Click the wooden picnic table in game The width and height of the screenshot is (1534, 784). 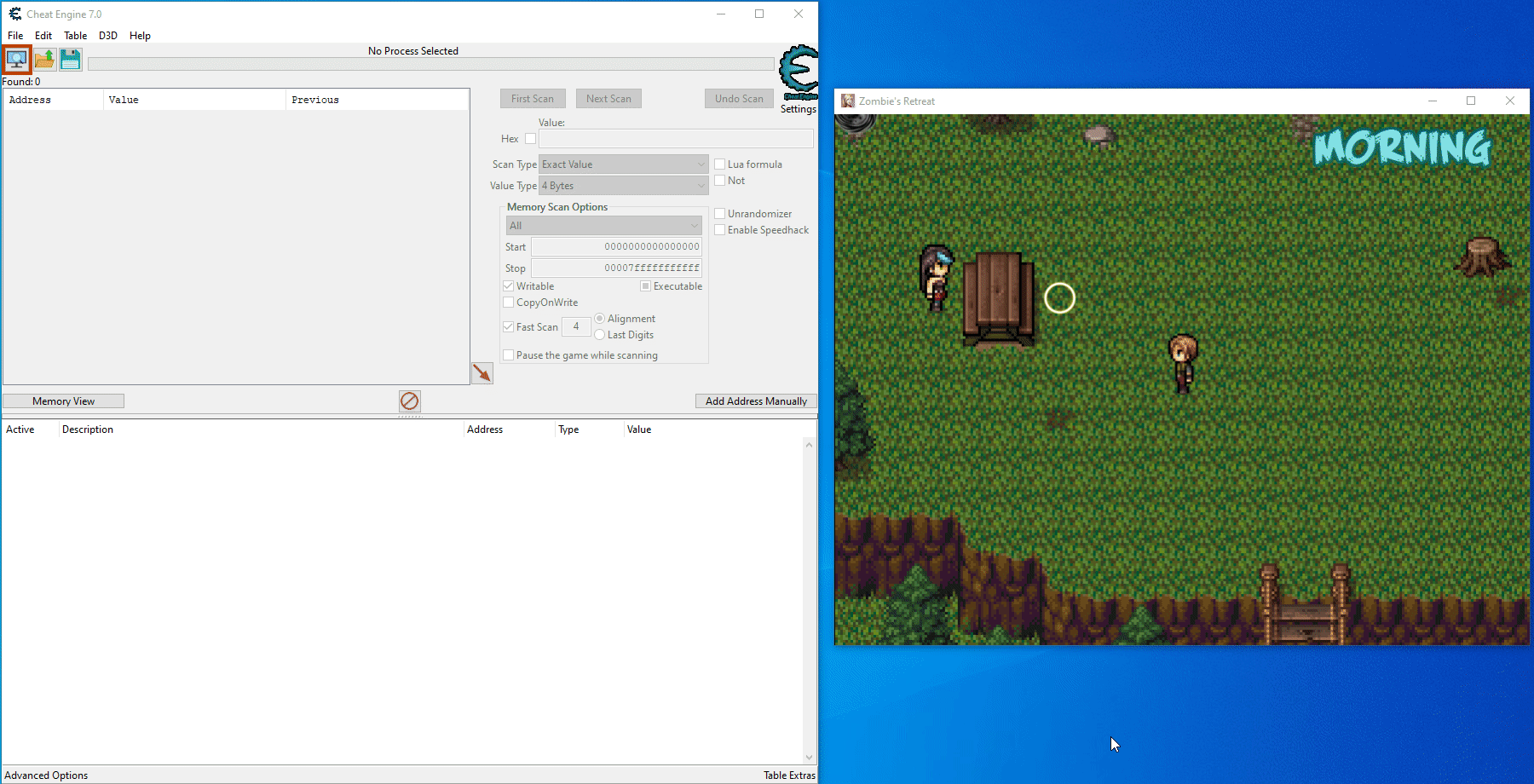999,299
